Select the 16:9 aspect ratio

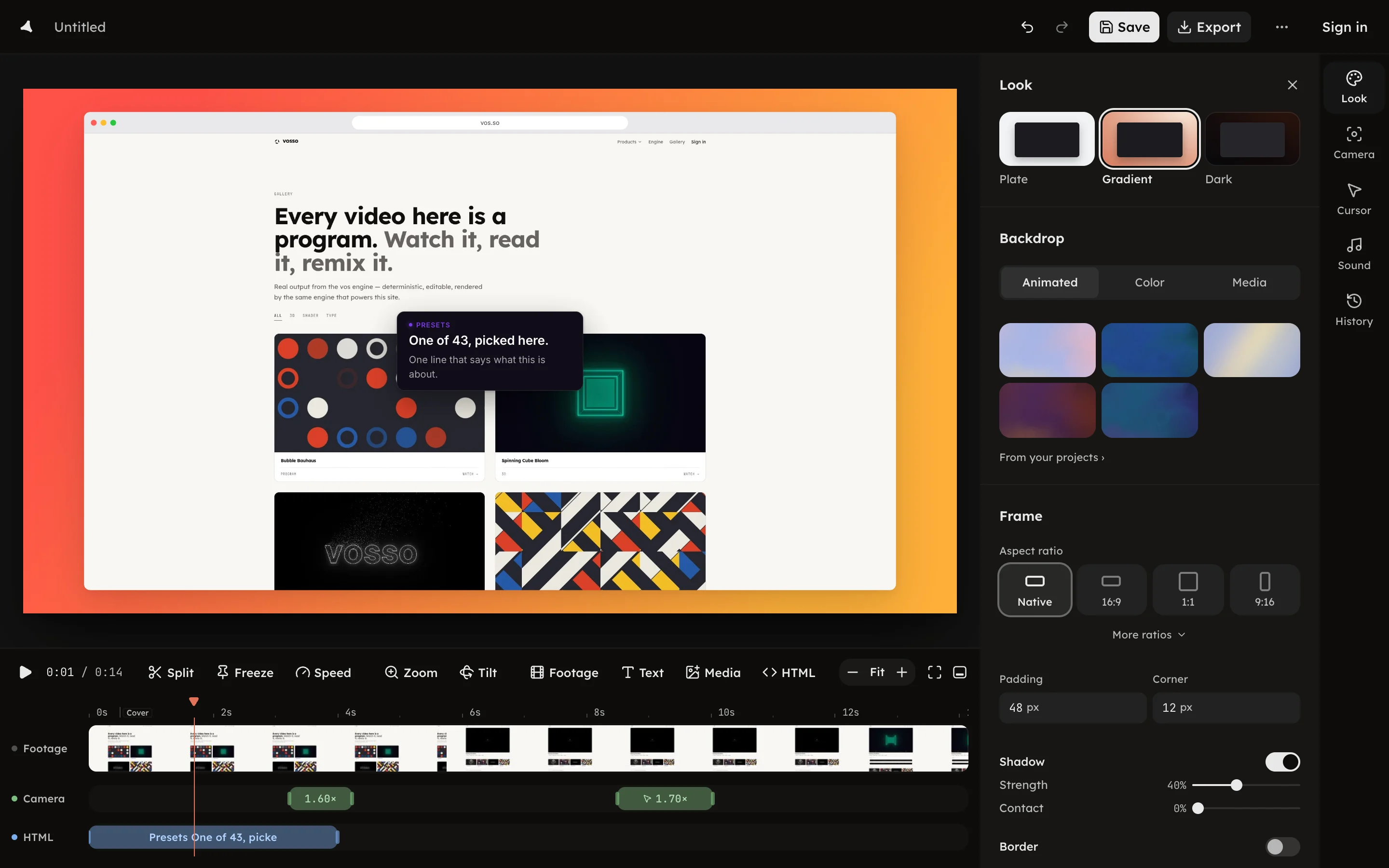click(x=1111, y=590)
